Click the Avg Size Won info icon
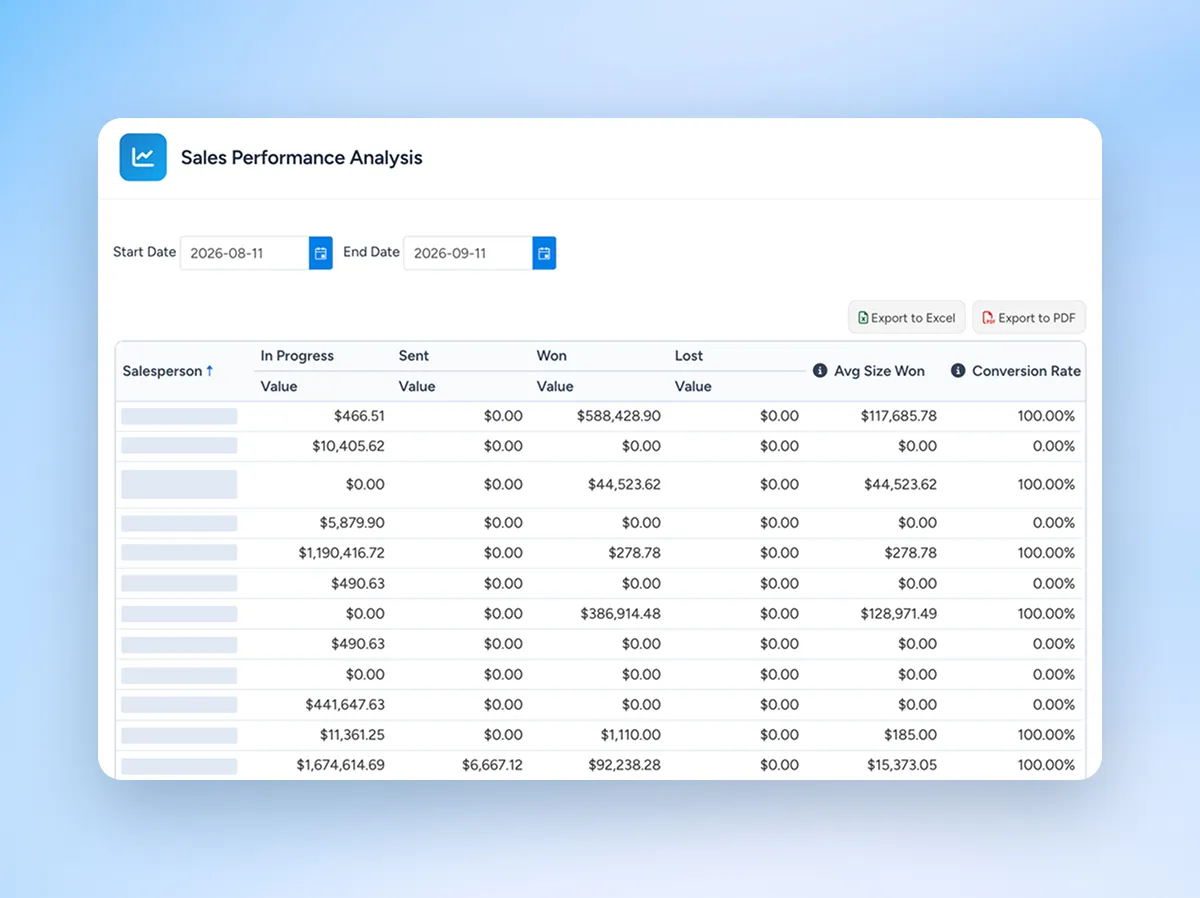Screen dimensions: 1200x898 pos(821,370)
